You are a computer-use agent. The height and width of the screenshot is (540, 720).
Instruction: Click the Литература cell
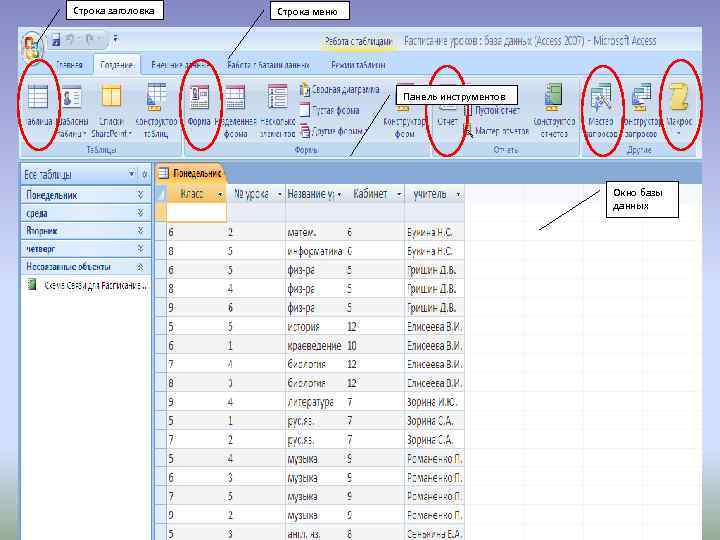coord(315,402)
